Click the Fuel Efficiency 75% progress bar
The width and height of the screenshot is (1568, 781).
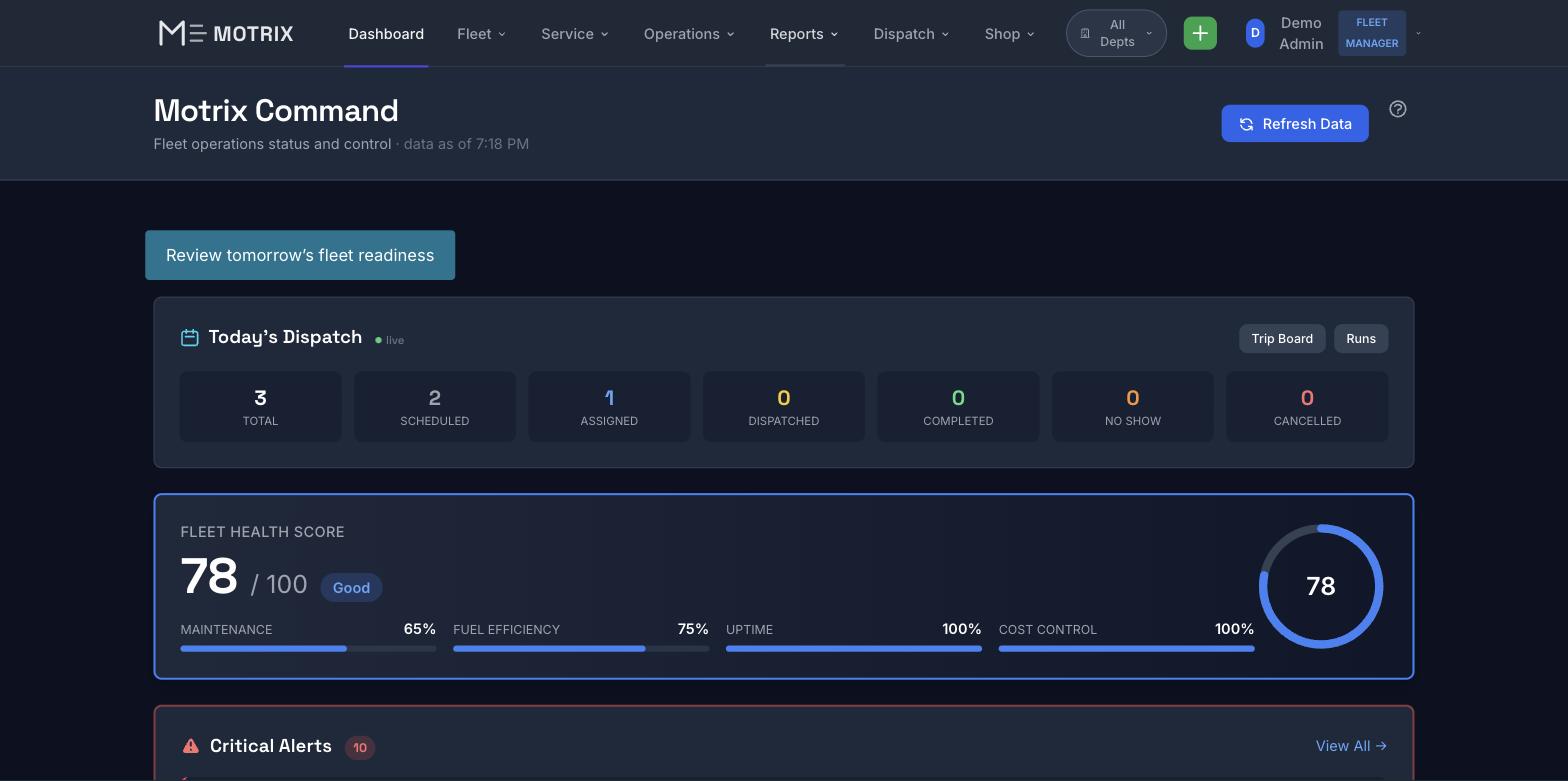[x=581, y=649]
